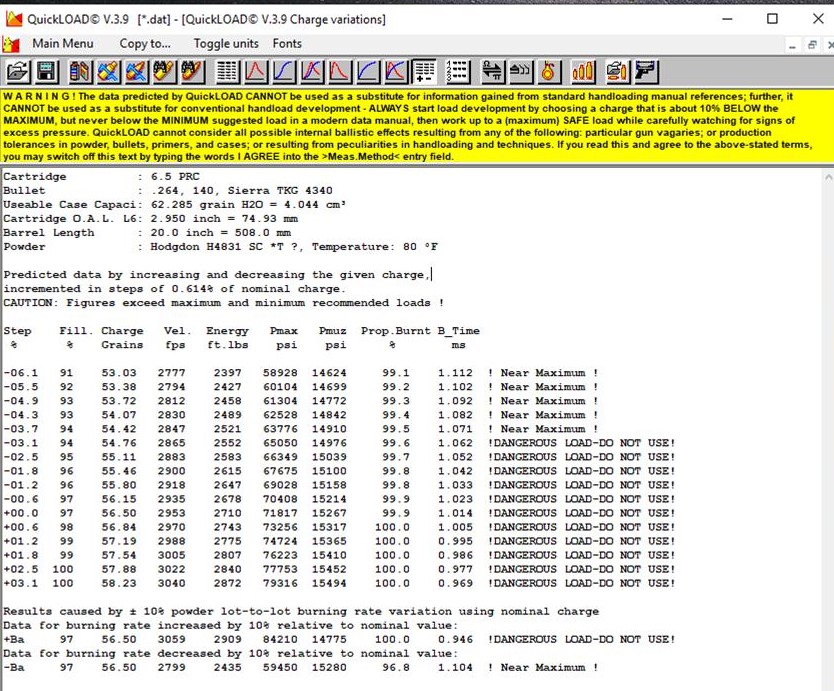Show the first combined red-blue curve chart
834x691 pixels.
312,71
